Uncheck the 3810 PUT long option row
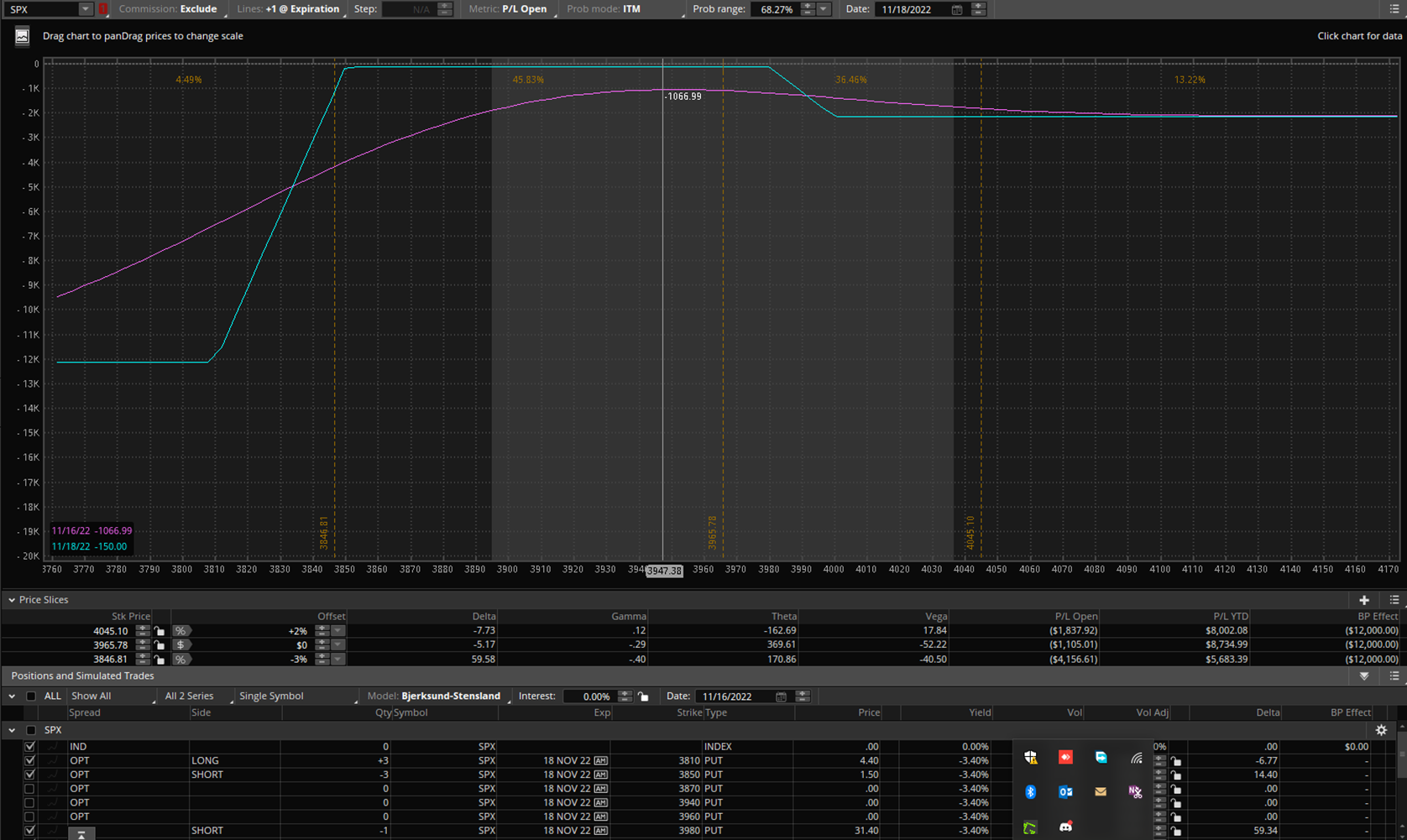The width and height of the screenshot is (1407, 840). [30, 761]
